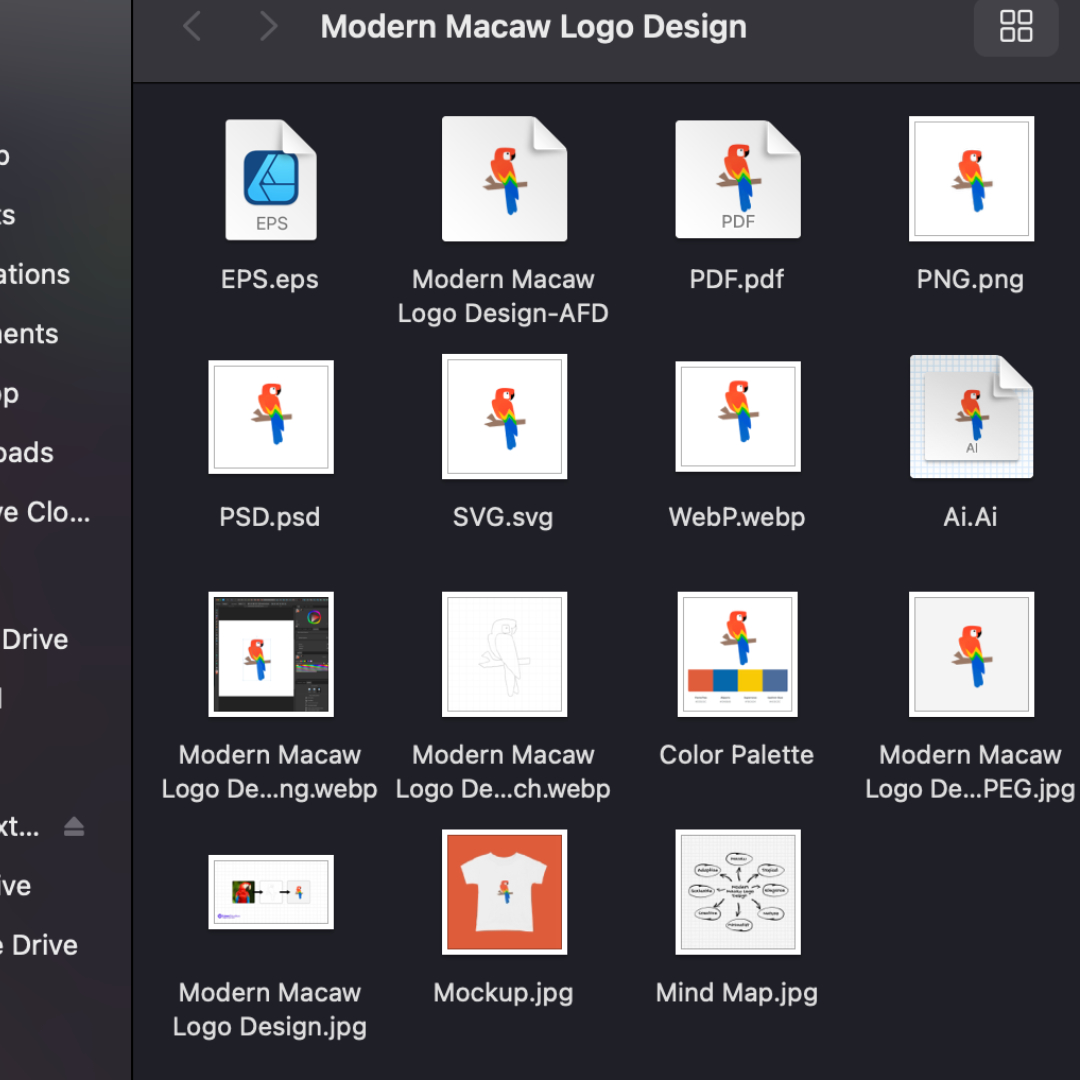This screenshot has width=1080, height=1080.
Task: Click the Modern Macaw Logo Design window title
Action: [x=533, y=27]
